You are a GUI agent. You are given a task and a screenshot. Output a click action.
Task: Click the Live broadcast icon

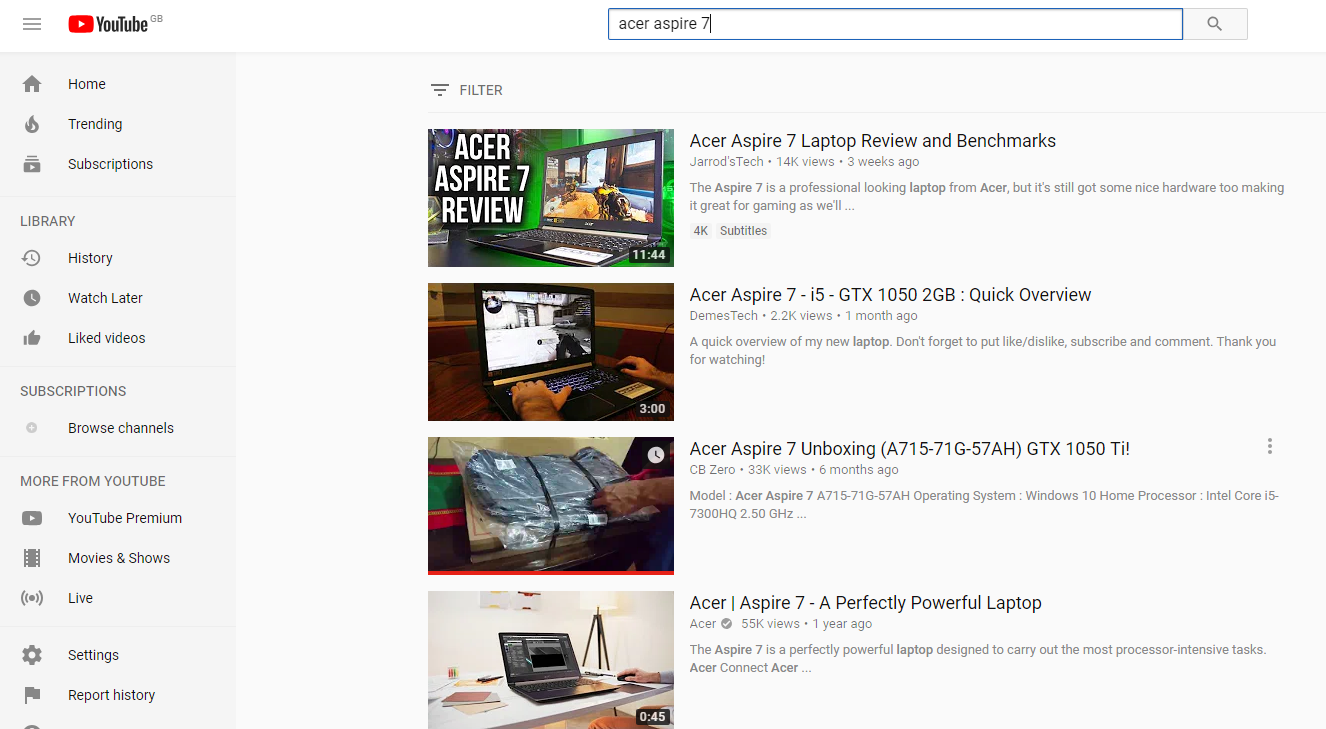tap(32, 598)
